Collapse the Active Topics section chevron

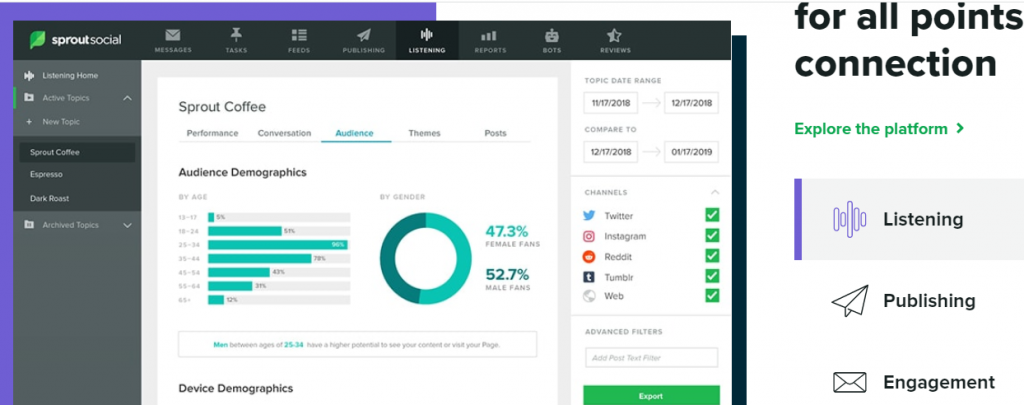127,98
